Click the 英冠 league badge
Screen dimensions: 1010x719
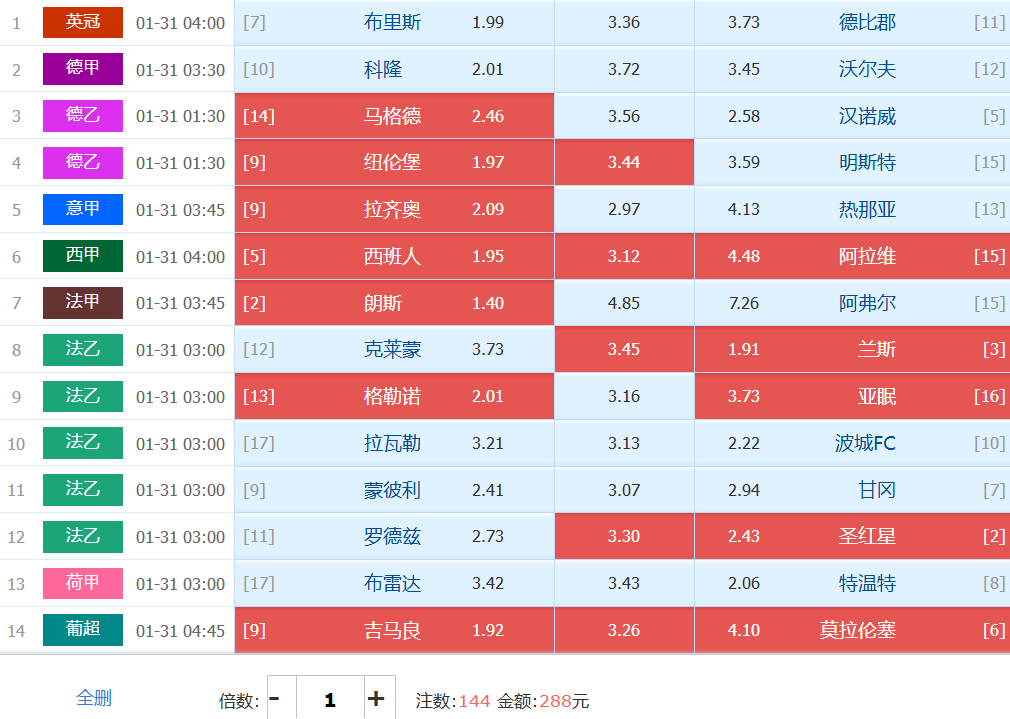coord(83,22)
